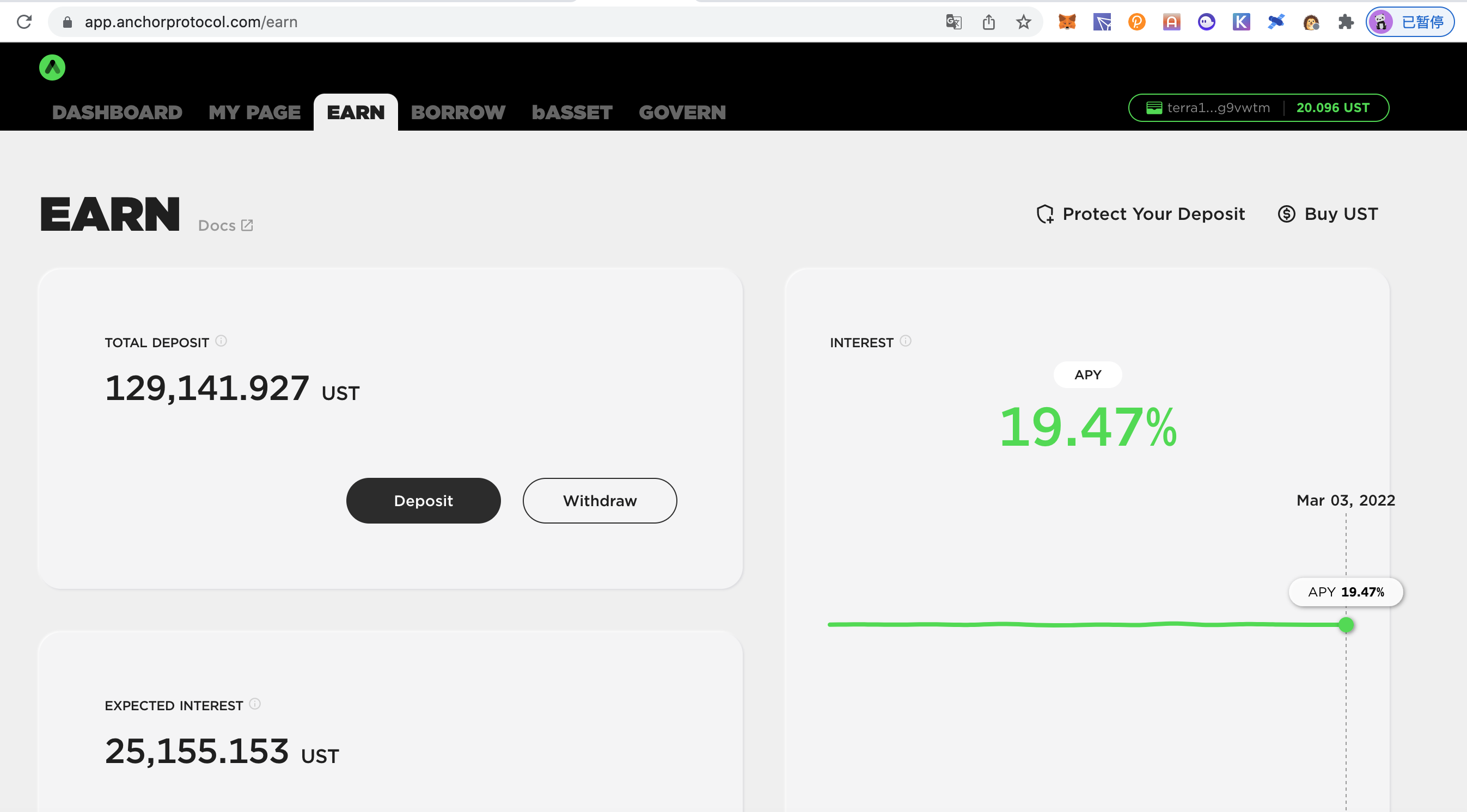Image resolution: width=1467 pixels, height=812 pixels.
Task: Click the Withdraw button
Action: [600, 501]
